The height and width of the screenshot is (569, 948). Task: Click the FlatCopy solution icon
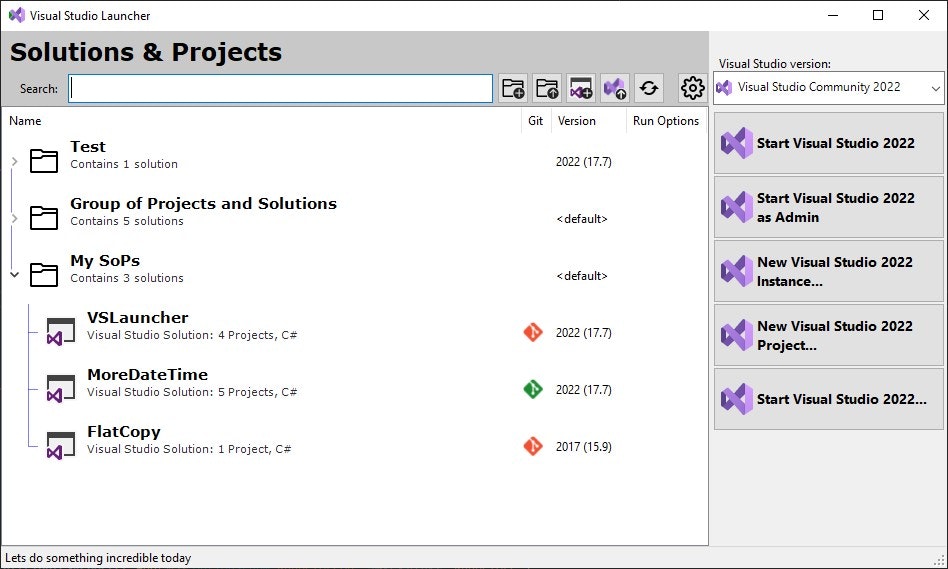click(61, 446)
